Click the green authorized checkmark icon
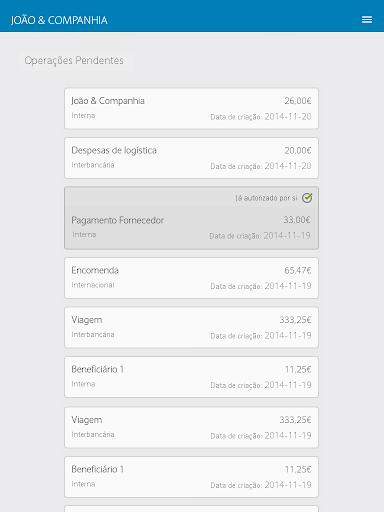 coord(307,198)
